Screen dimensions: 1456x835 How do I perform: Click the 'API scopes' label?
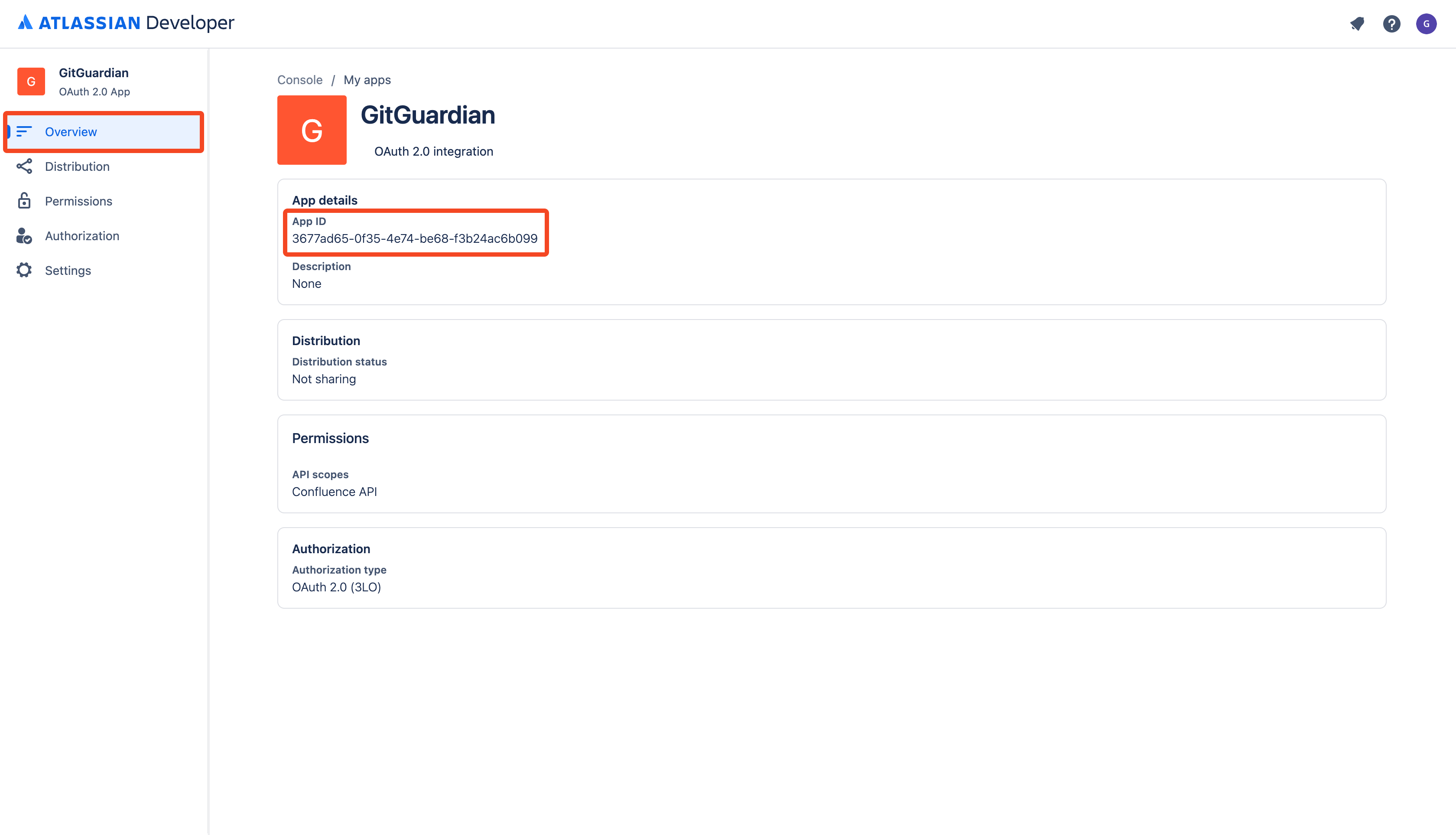tap(320, 474)
